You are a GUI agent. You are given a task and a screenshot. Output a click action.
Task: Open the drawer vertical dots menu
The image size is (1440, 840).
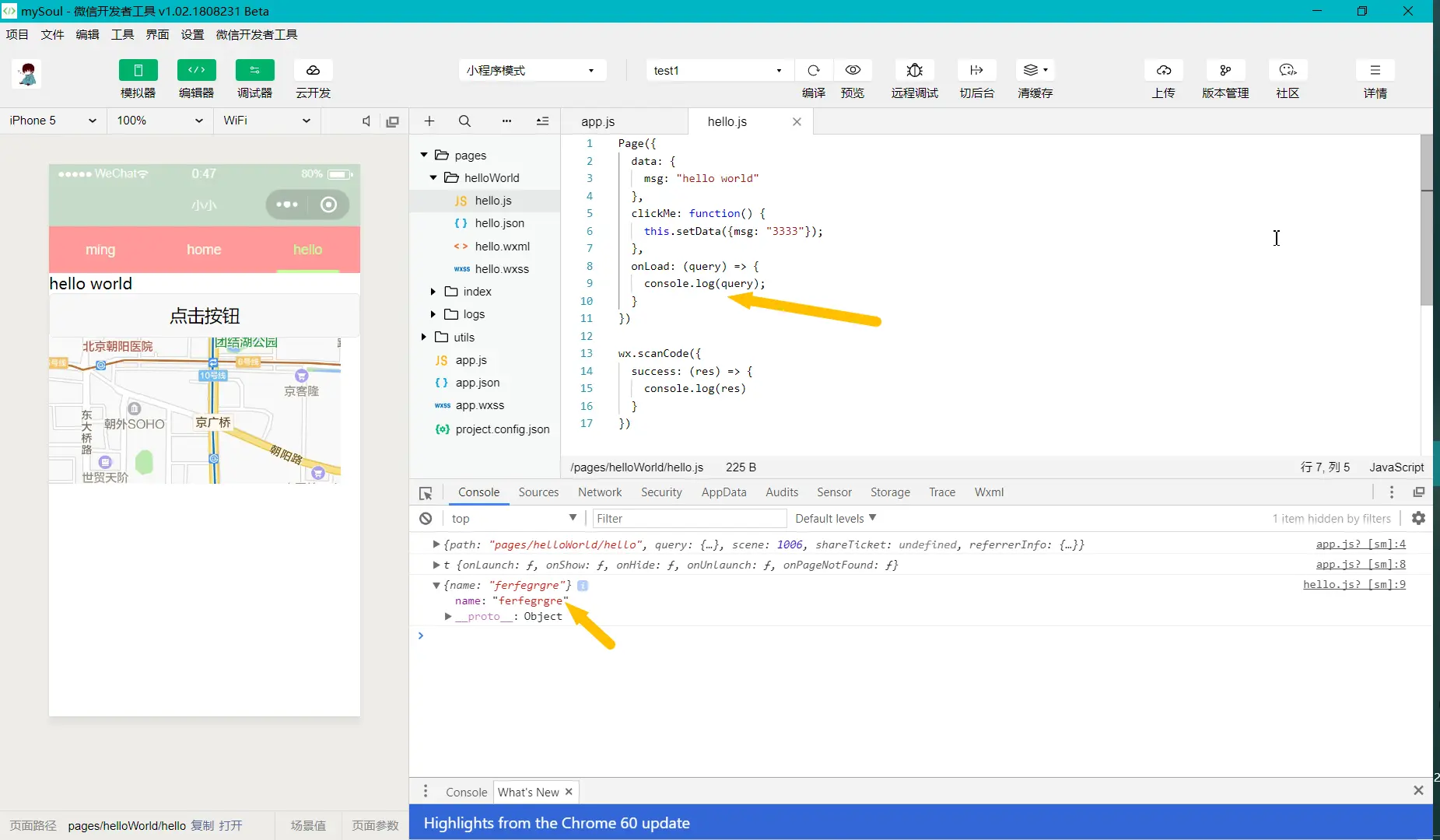[426, 792]
